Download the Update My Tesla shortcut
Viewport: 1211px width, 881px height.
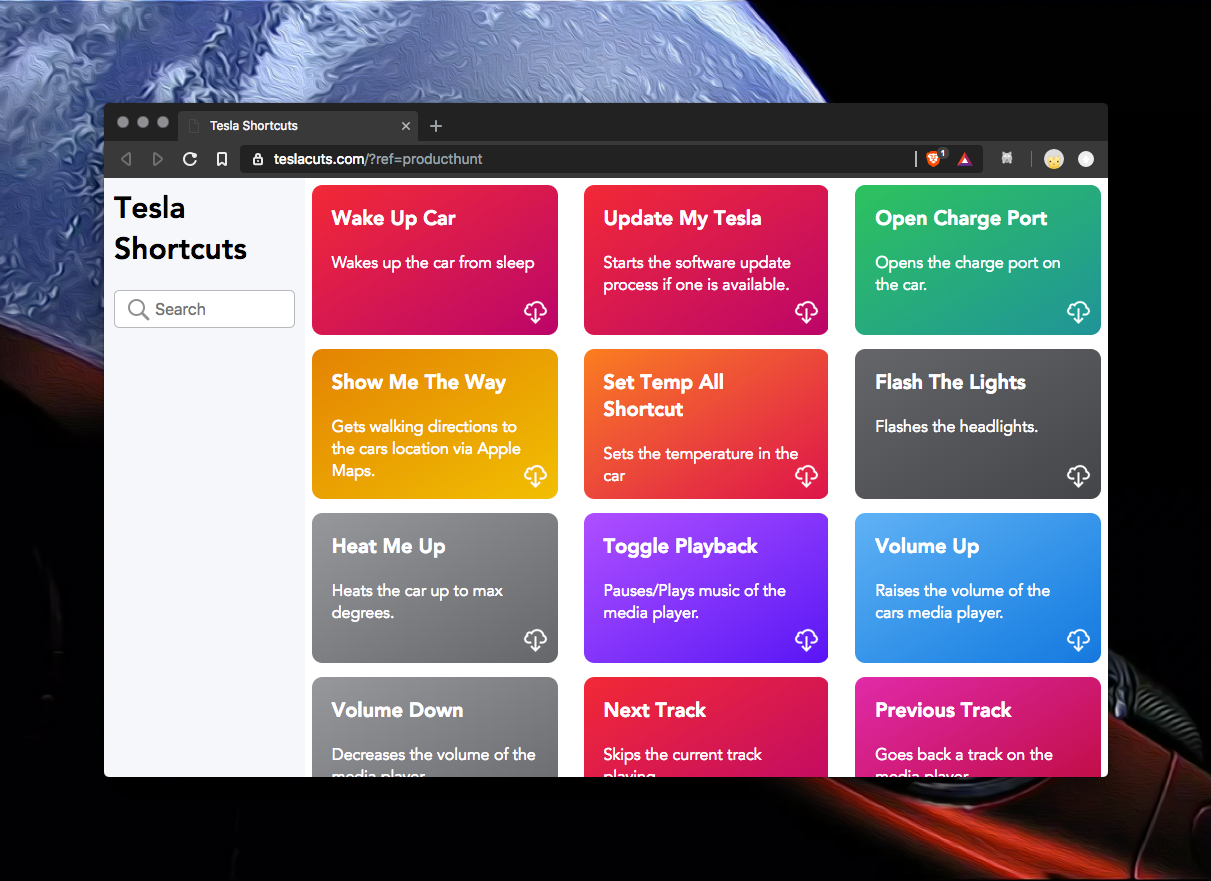pos(807,312)
